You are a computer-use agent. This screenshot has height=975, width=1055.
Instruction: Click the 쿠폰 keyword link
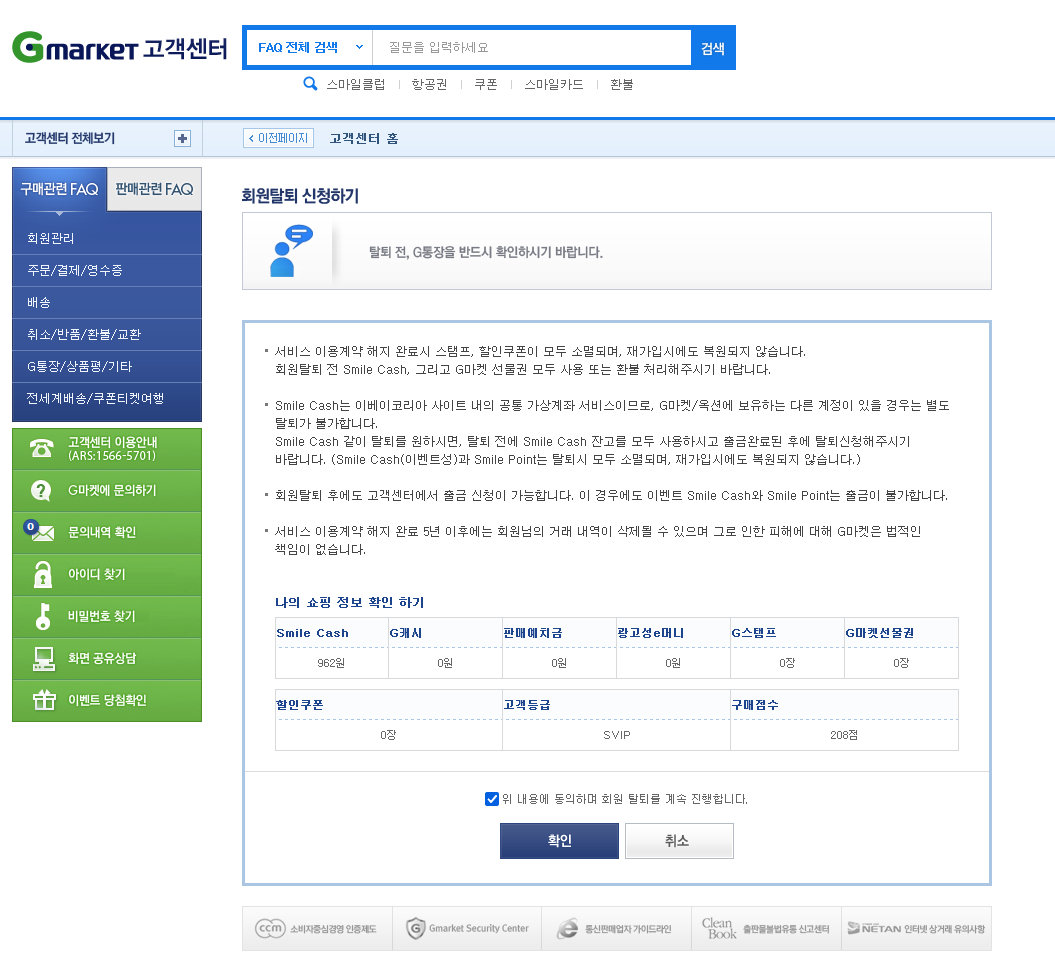pos(486,84)
